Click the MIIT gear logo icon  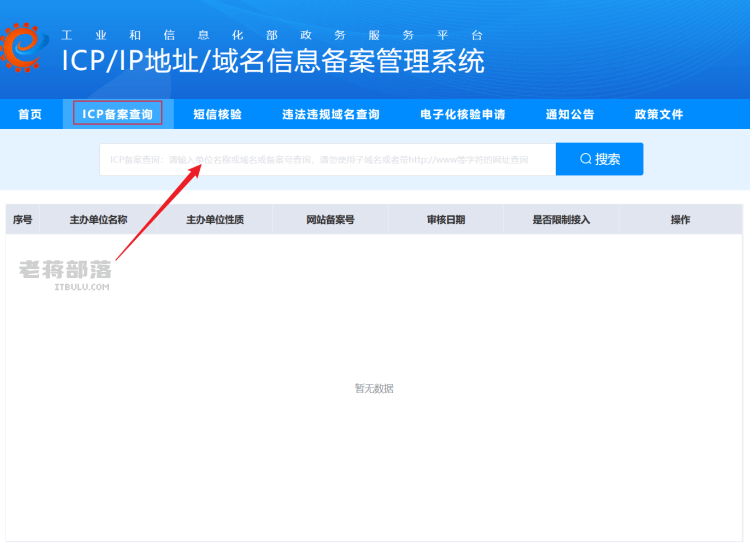23,48
